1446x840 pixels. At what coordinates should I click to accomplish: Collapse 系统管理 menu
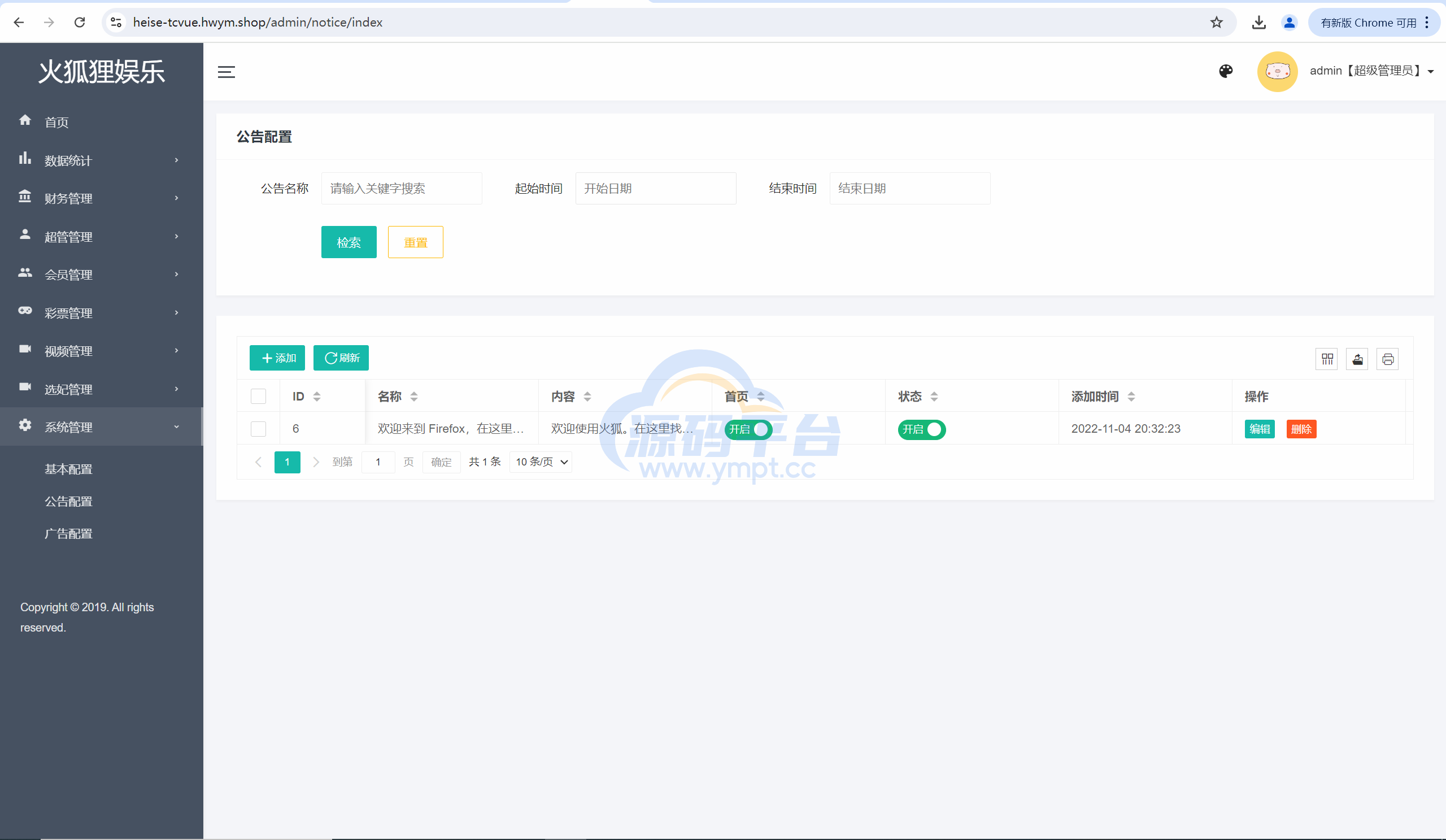click(102, 427)
